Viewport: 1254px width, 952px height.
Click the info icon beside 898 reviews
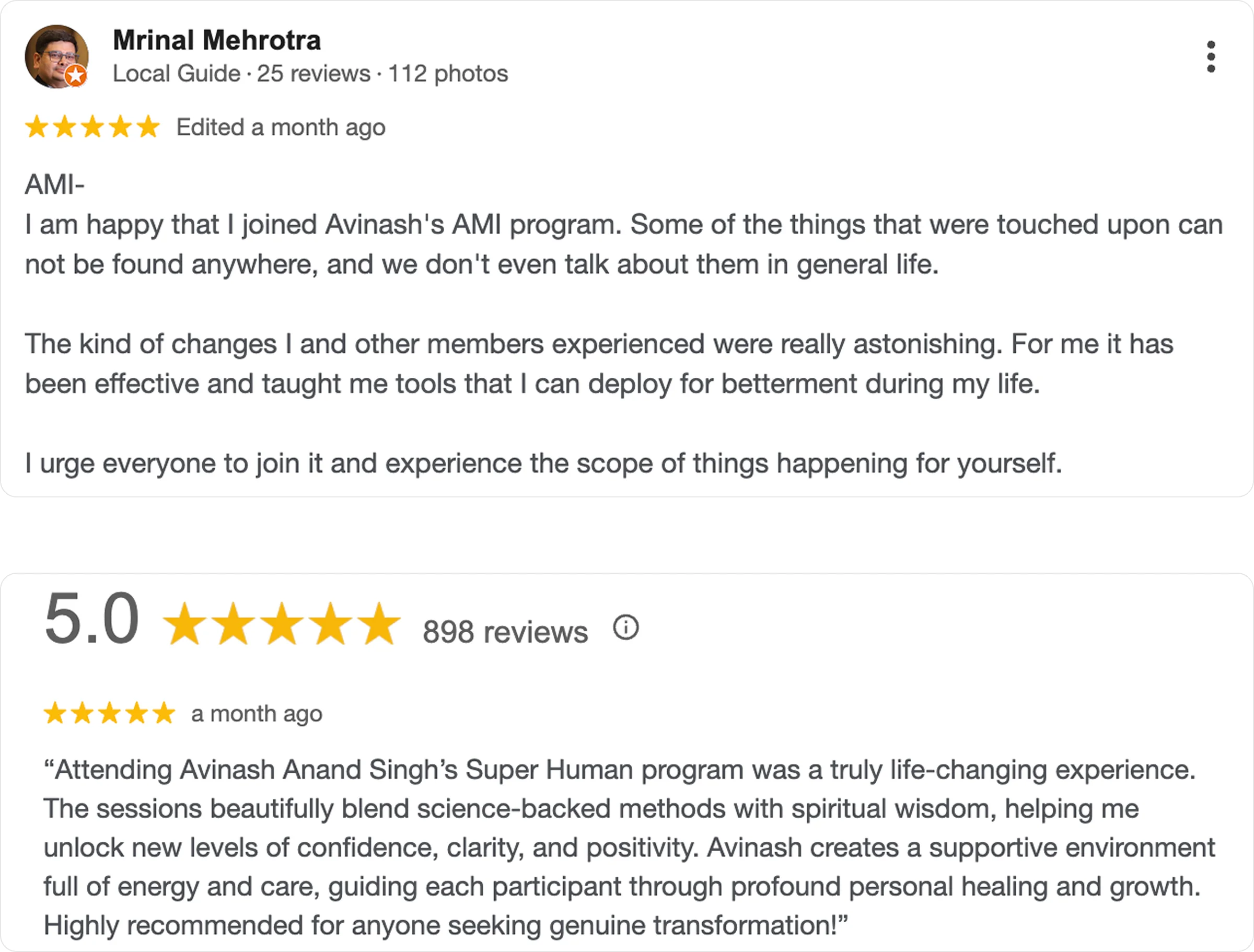pyautogui.click(x=626, y=628)
